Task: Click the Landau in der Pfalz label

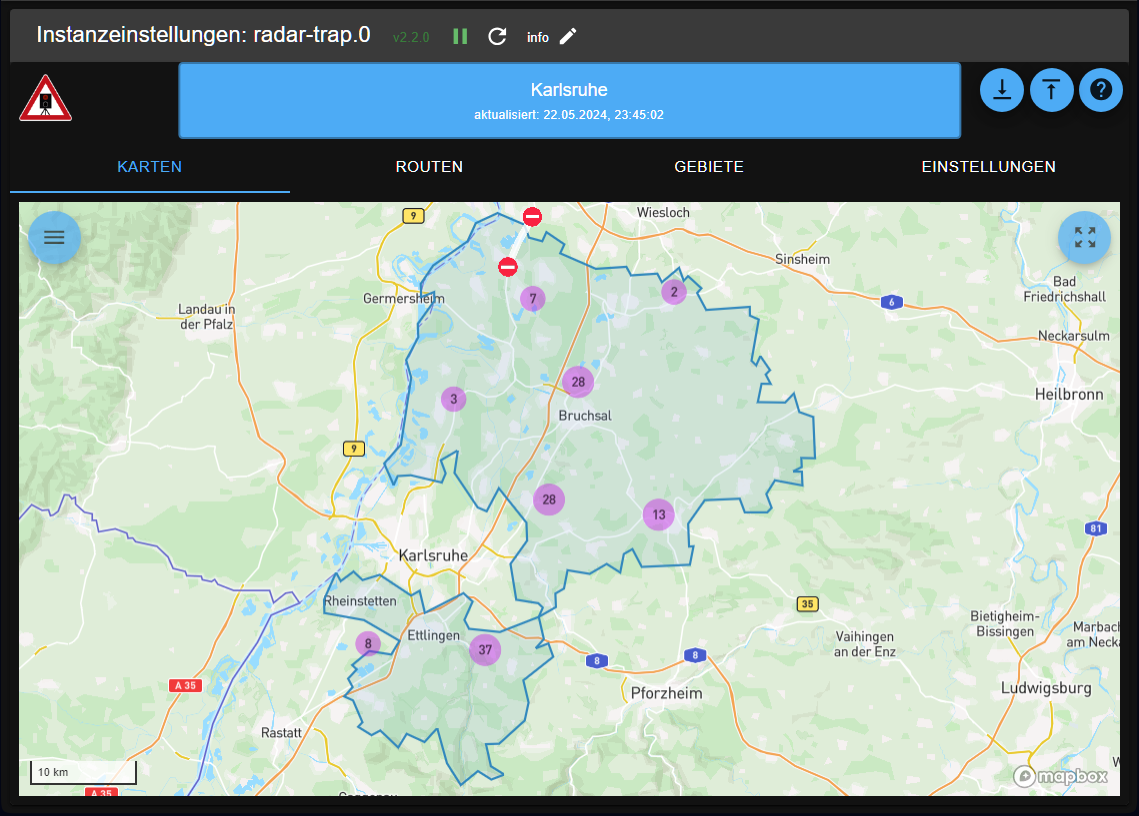Action: [x=206, y=317]
